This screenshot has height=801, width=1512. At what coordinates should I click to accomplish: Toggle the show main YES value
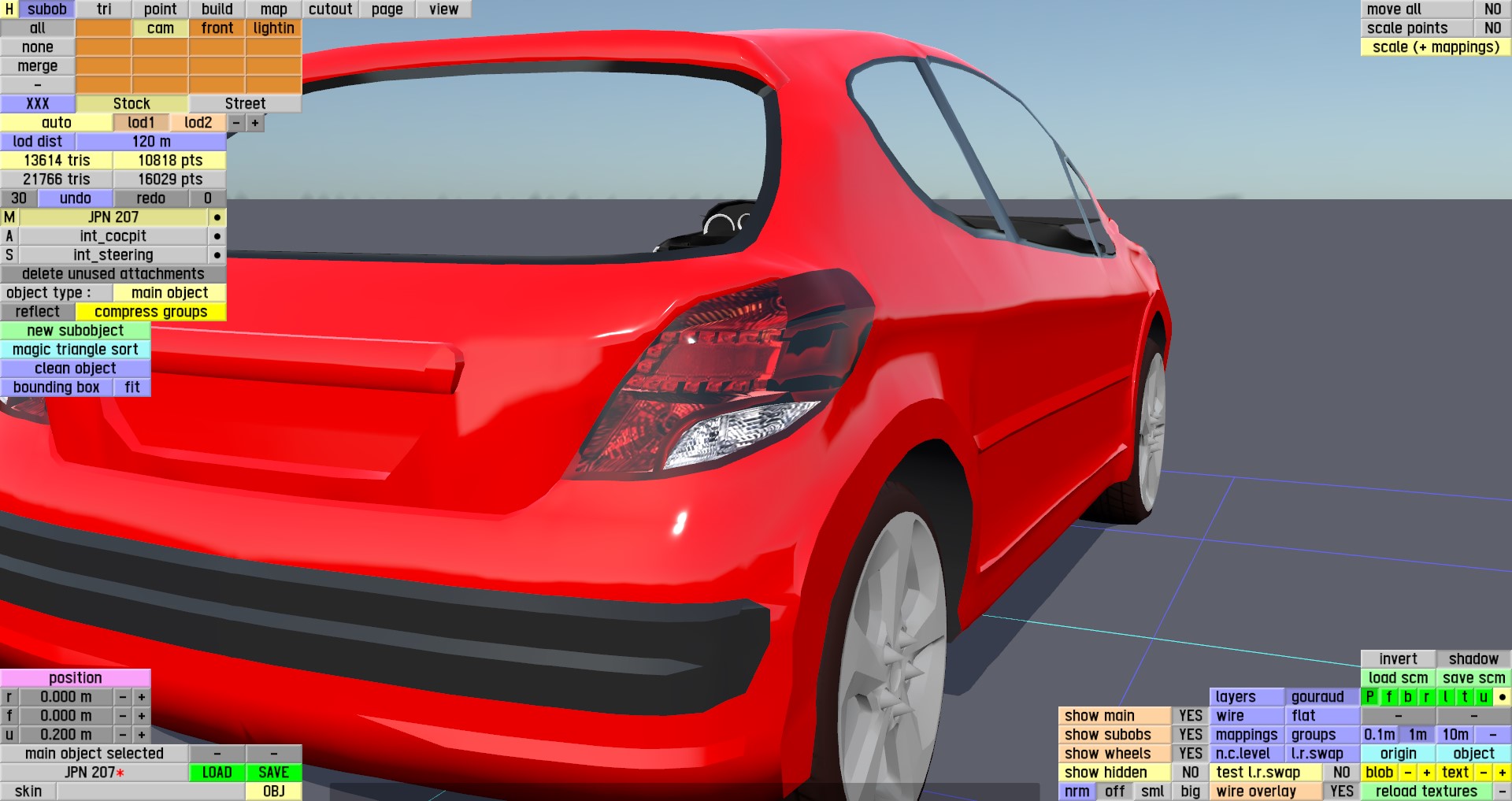[1191, 716]
